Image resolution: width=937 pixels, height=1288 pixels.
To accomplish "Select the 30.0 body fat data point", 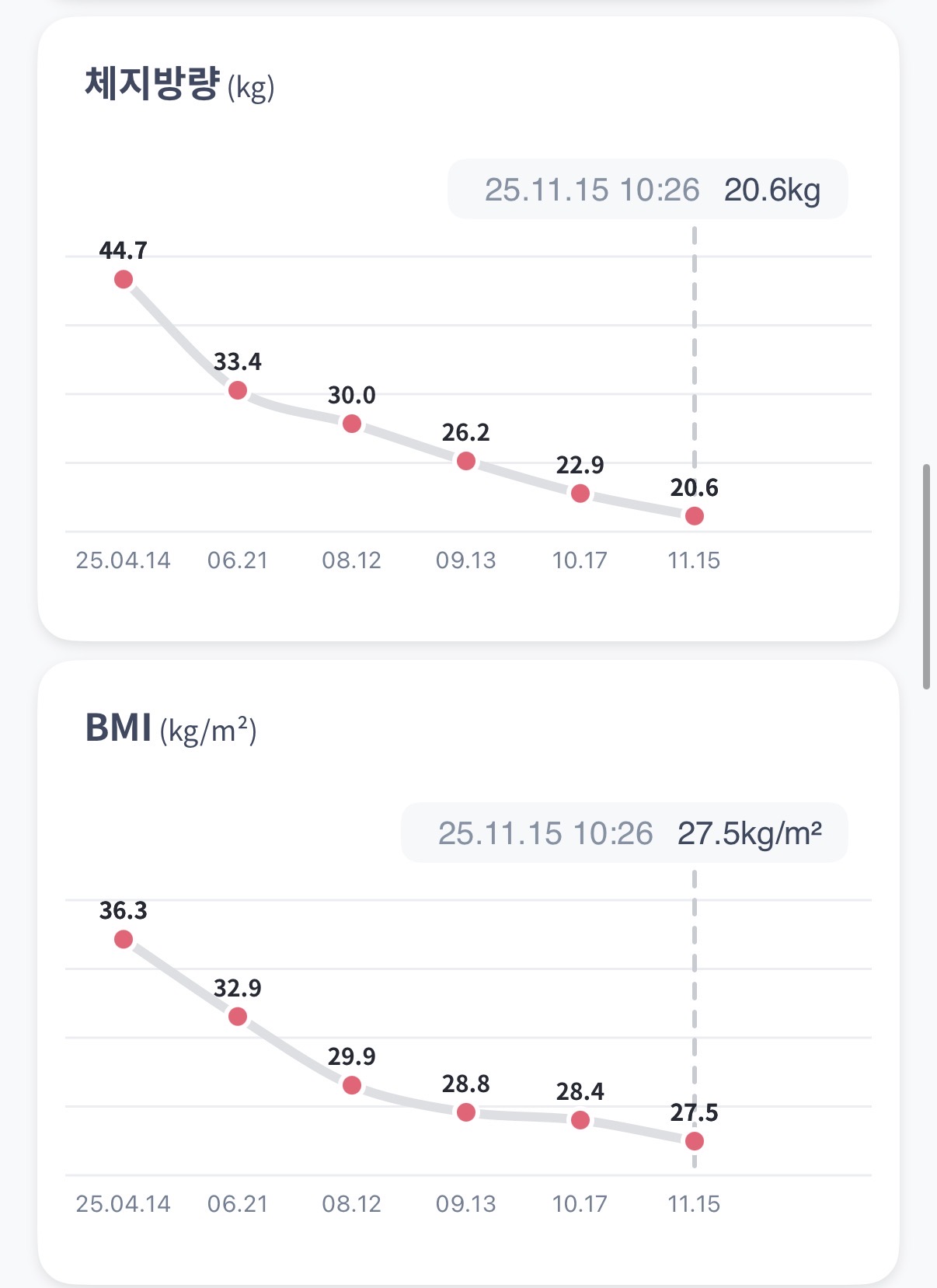I will (x=352, y=424).
